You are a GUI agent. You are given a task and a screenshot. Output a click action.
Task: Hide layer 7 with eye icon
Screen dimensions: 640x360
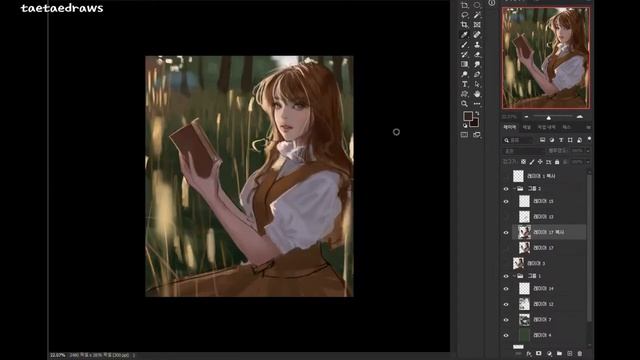coord(506,320)
